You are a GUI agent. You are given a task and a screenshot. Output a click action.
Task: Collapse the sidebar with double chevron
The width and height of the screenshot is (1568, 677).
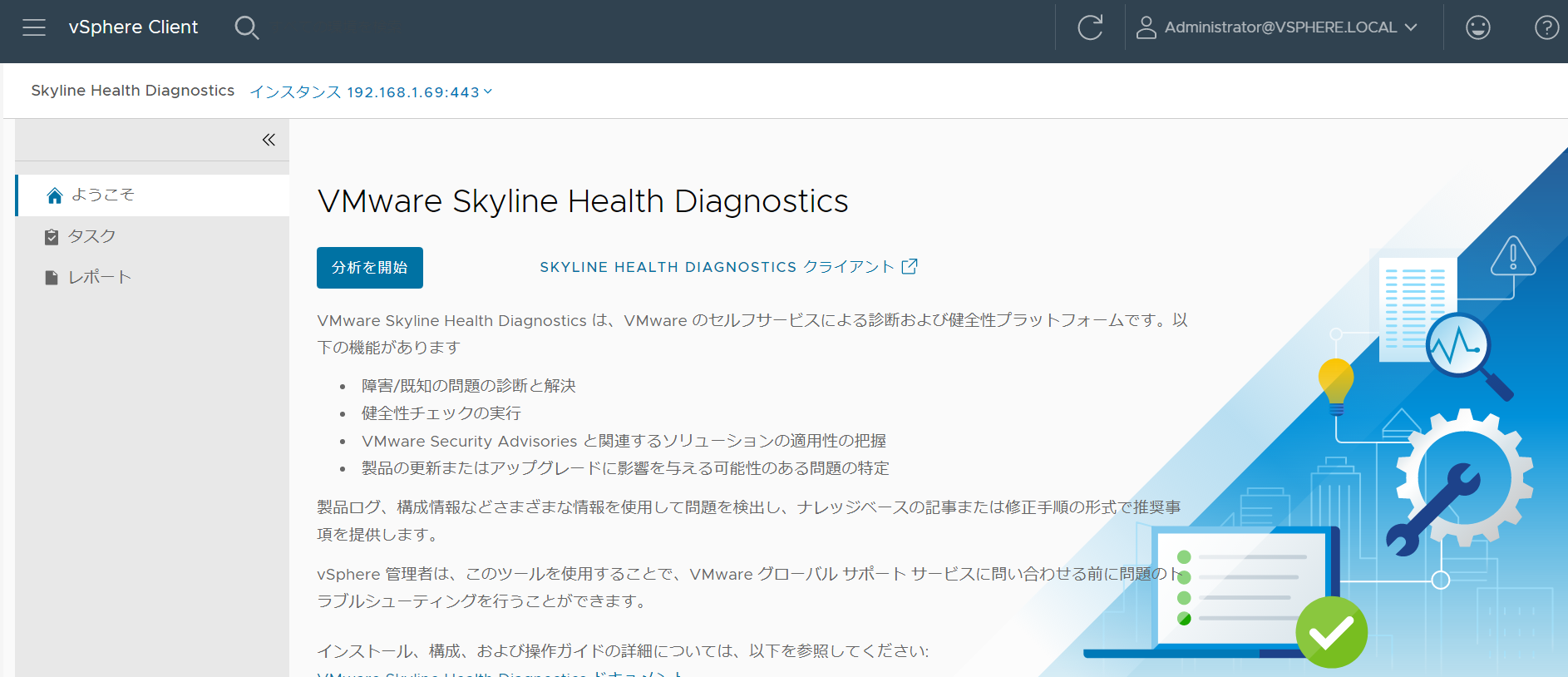click(x=269, y=140)
